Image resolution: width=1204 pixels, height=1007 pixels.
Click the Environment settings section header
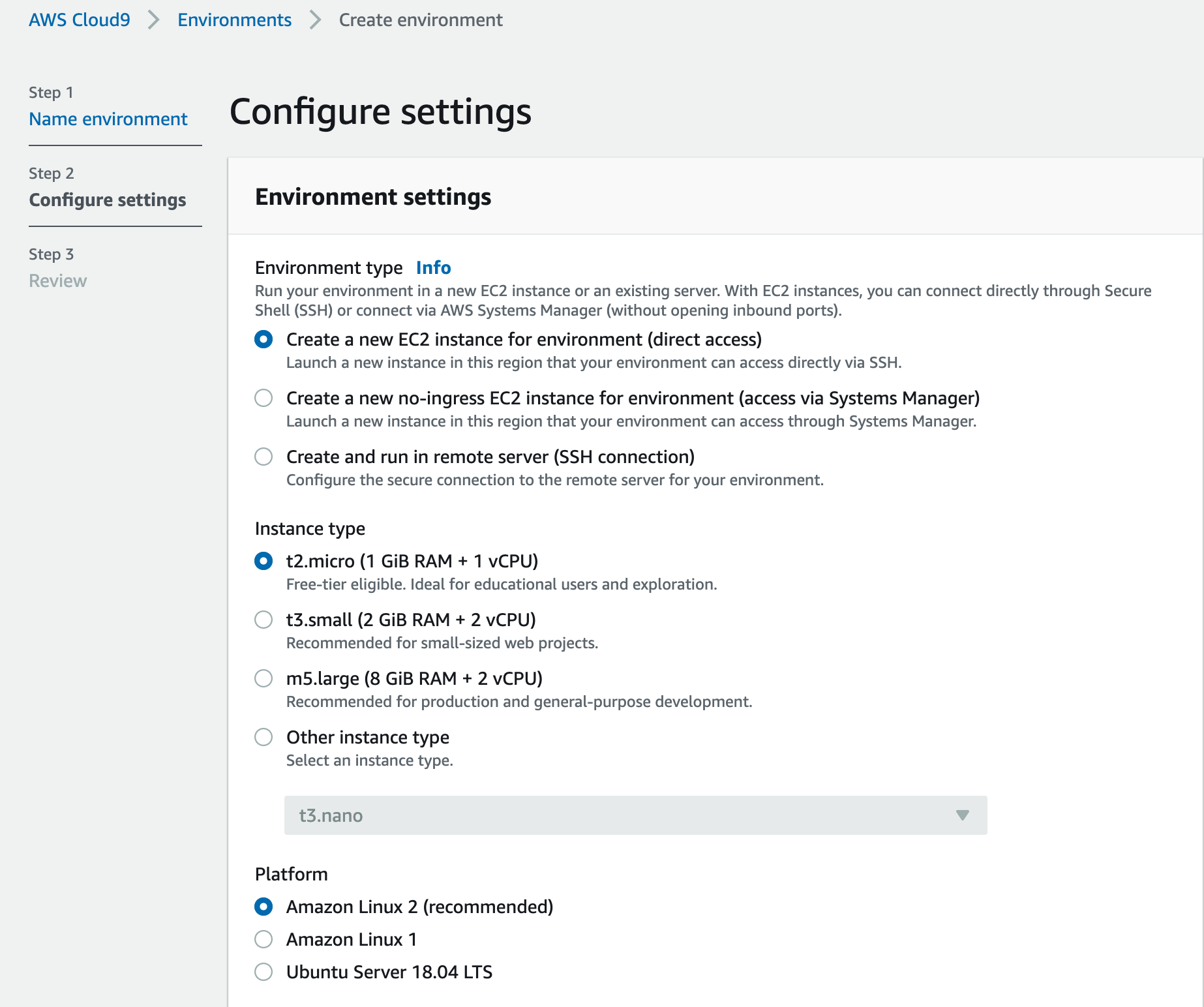(x=373, y=197)
